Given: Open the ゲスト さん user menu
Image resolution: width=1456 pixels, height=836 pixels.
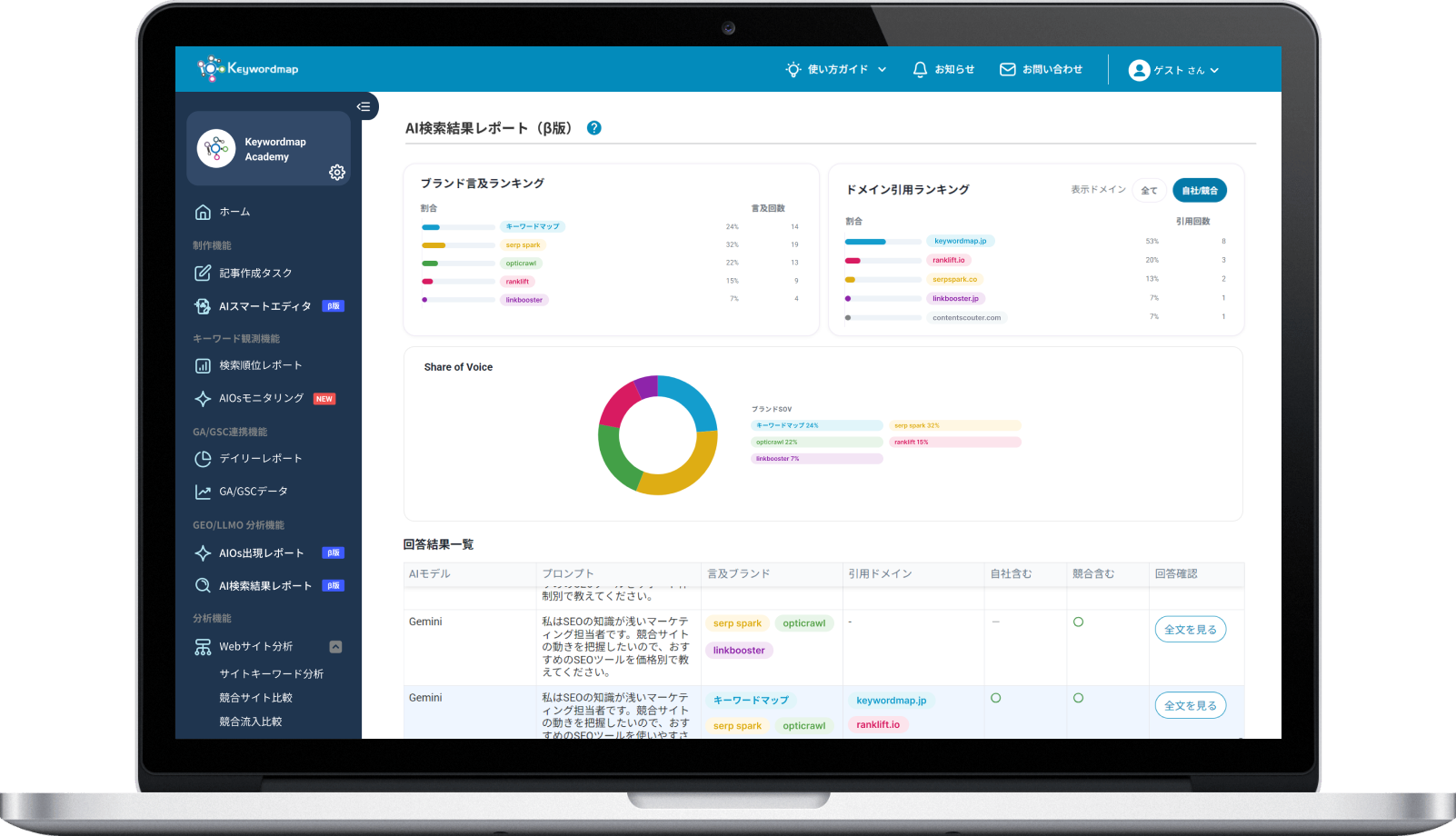Looking at the screenshot, I should coord(1173,70).
